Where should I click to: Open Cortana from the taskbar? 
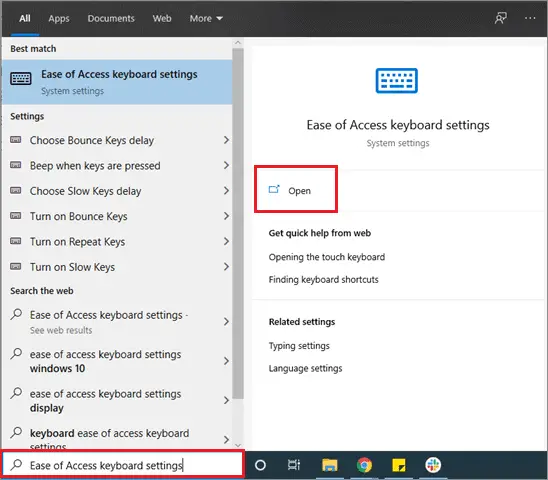click(260, 465)
